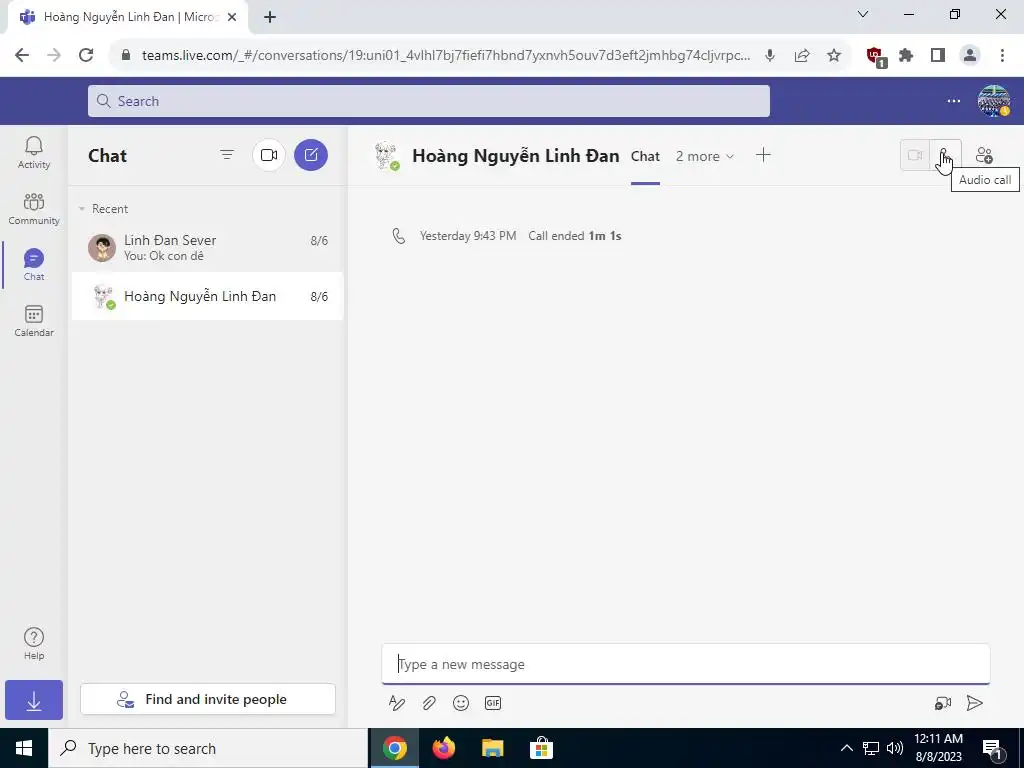1024x768 pixels.
Task: Select the Chat sidebar icon
Action: [34, 264]
